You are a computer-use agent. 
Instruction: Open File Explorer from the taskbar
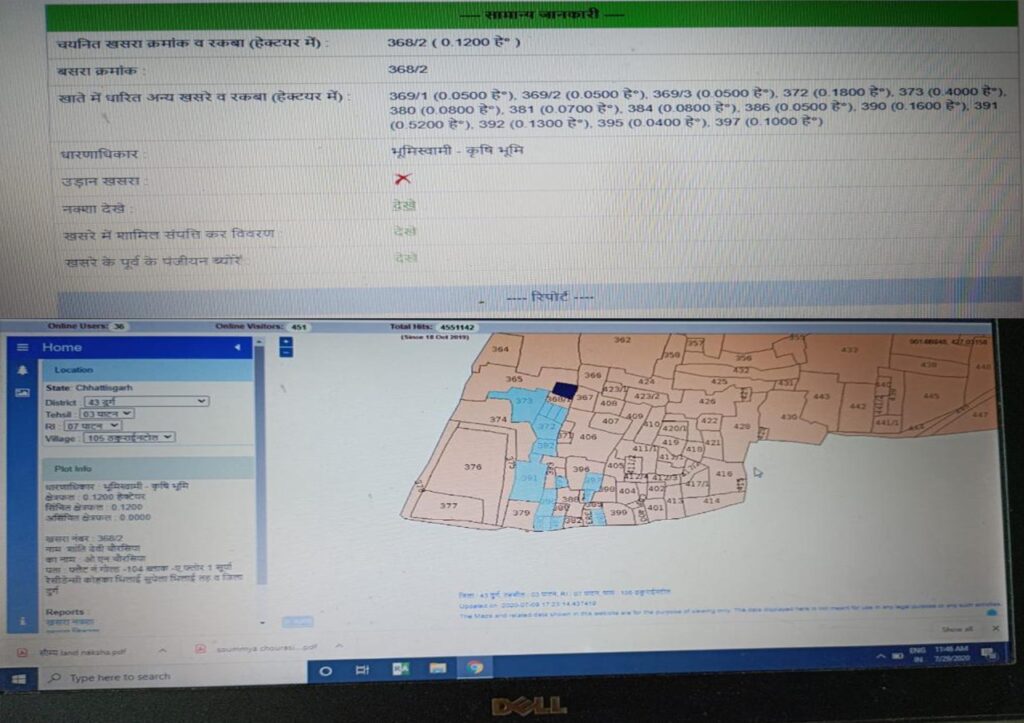[x=437, y=668]
